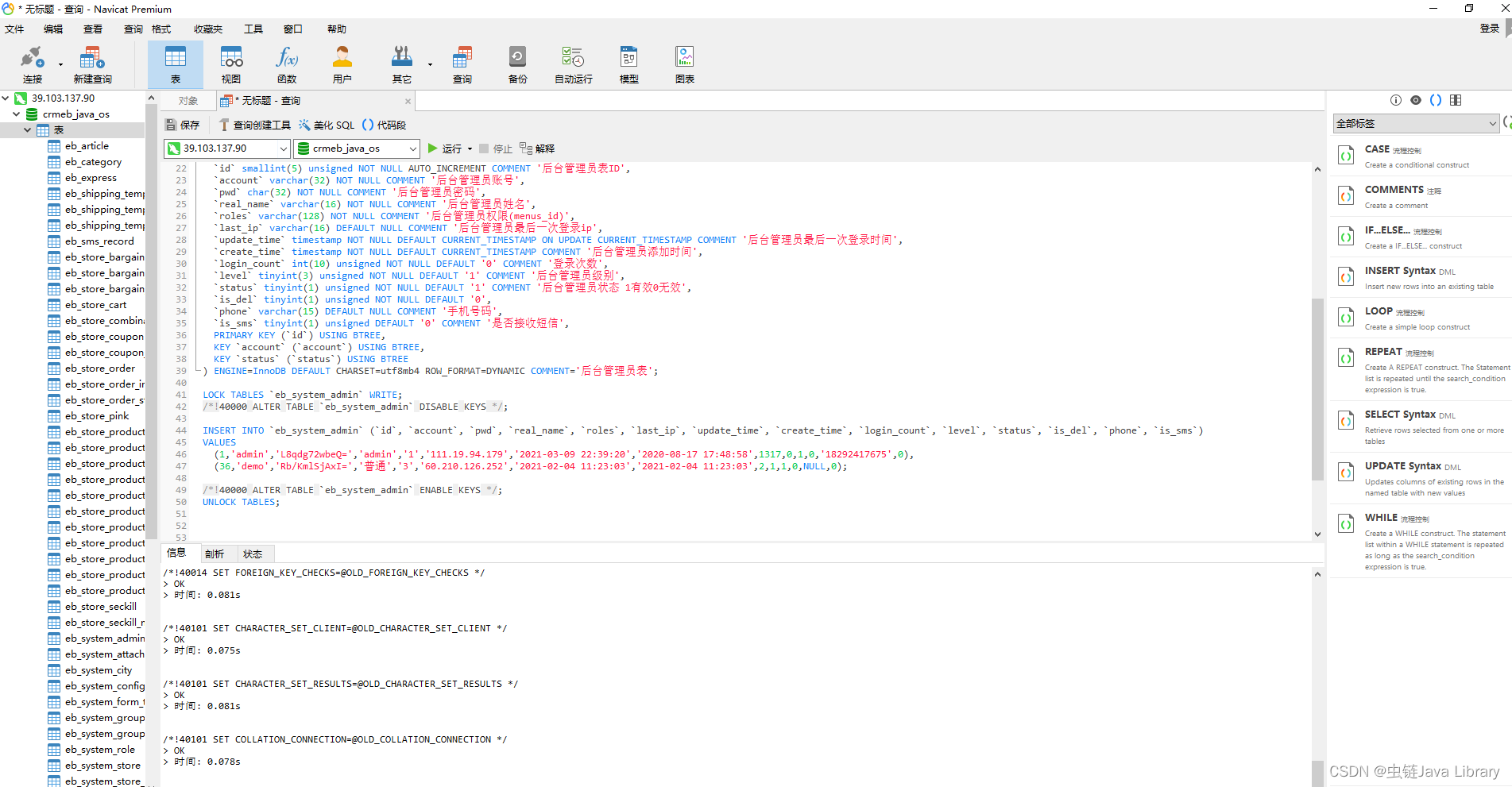
Task: Click the Others (其它) toolbar icon
Action: tap(402, 64)
